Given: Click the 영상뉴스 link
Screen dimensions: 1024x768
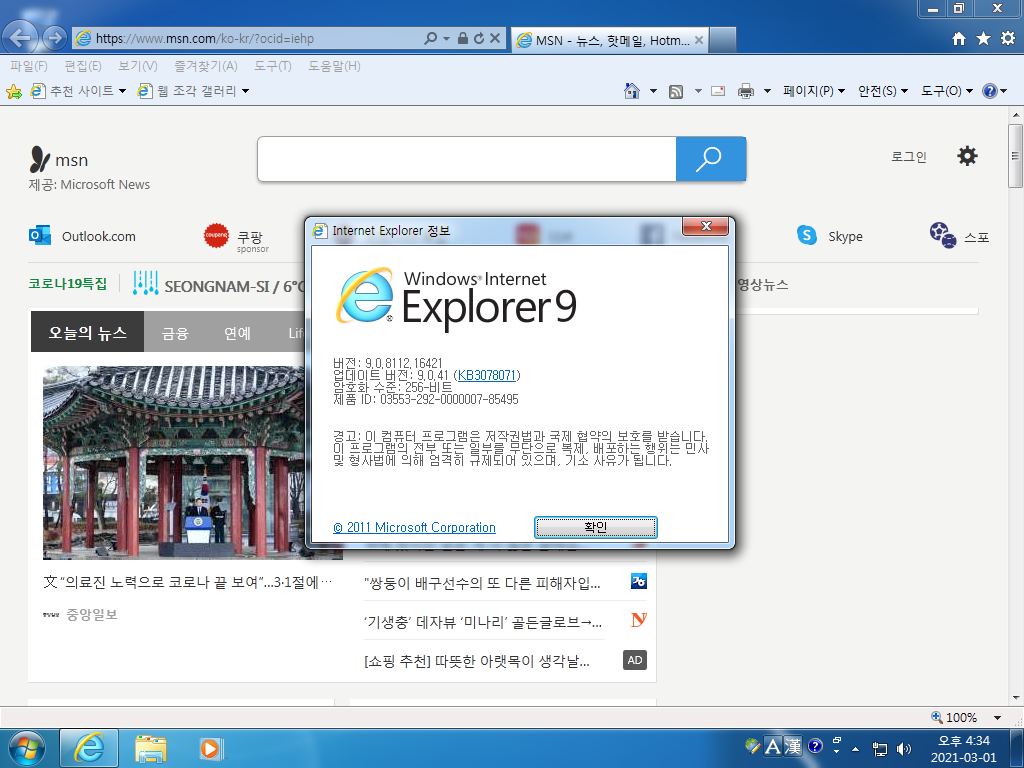Looking at the screenshot, I should [763, 285].
